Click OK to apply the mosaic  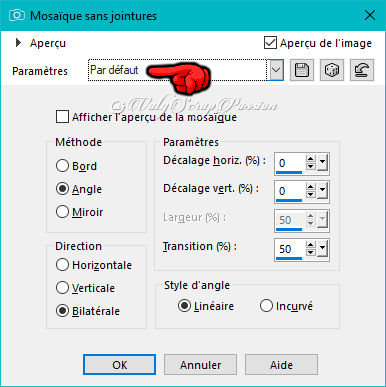119,365
